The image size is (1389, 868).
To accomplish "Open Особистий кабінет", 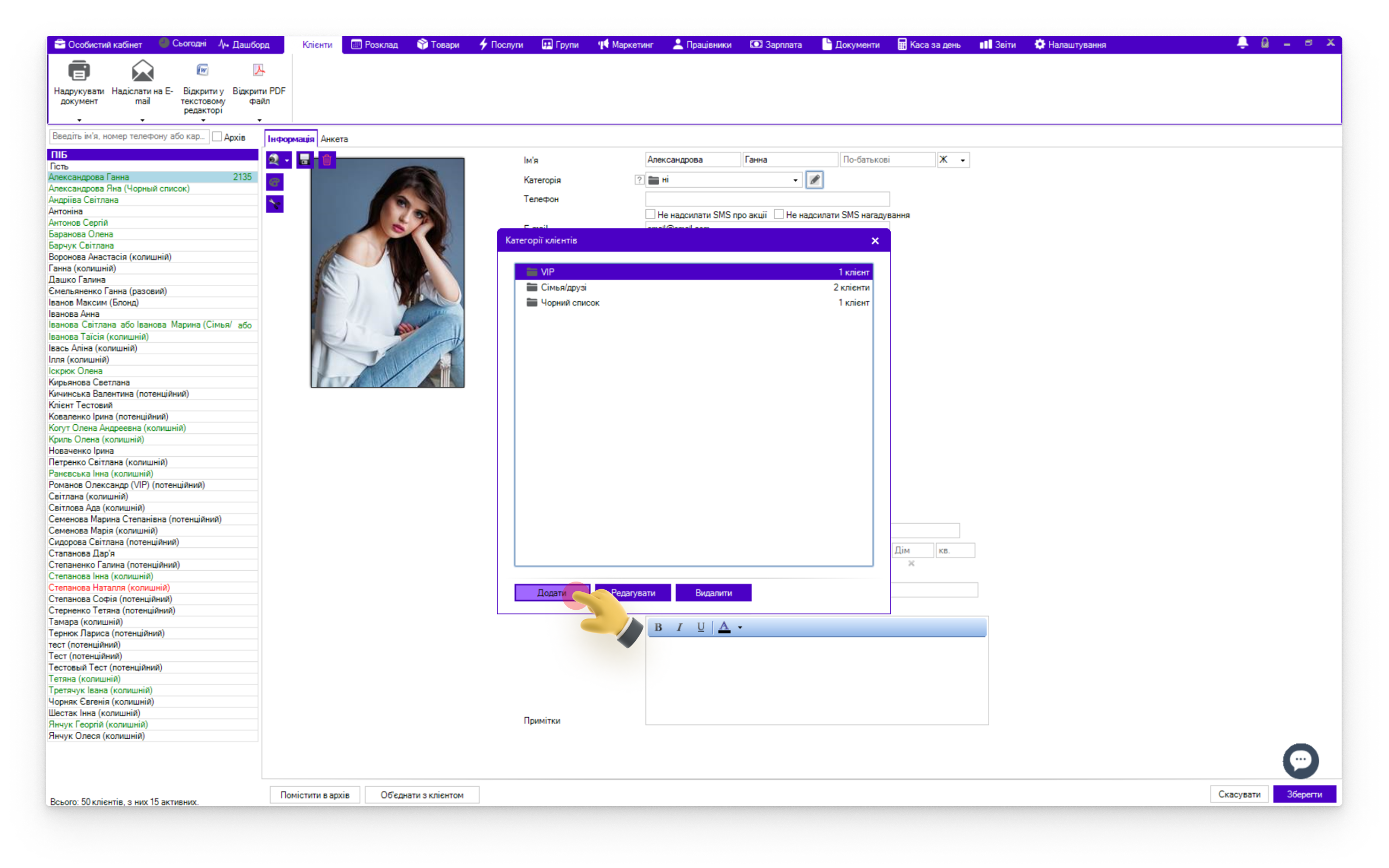I will [x=98, y=44].
